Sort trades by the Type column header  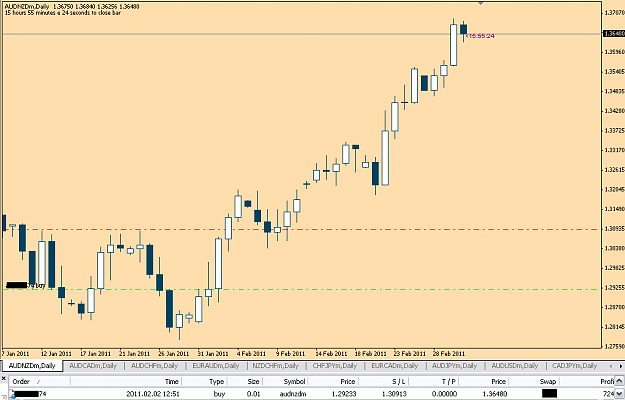204,381
